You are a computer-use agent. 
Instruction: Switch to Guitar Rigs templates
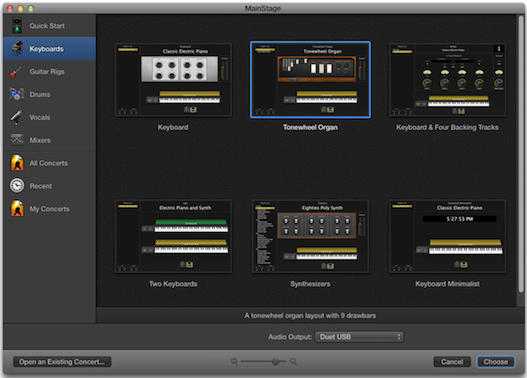coord(49,72)
